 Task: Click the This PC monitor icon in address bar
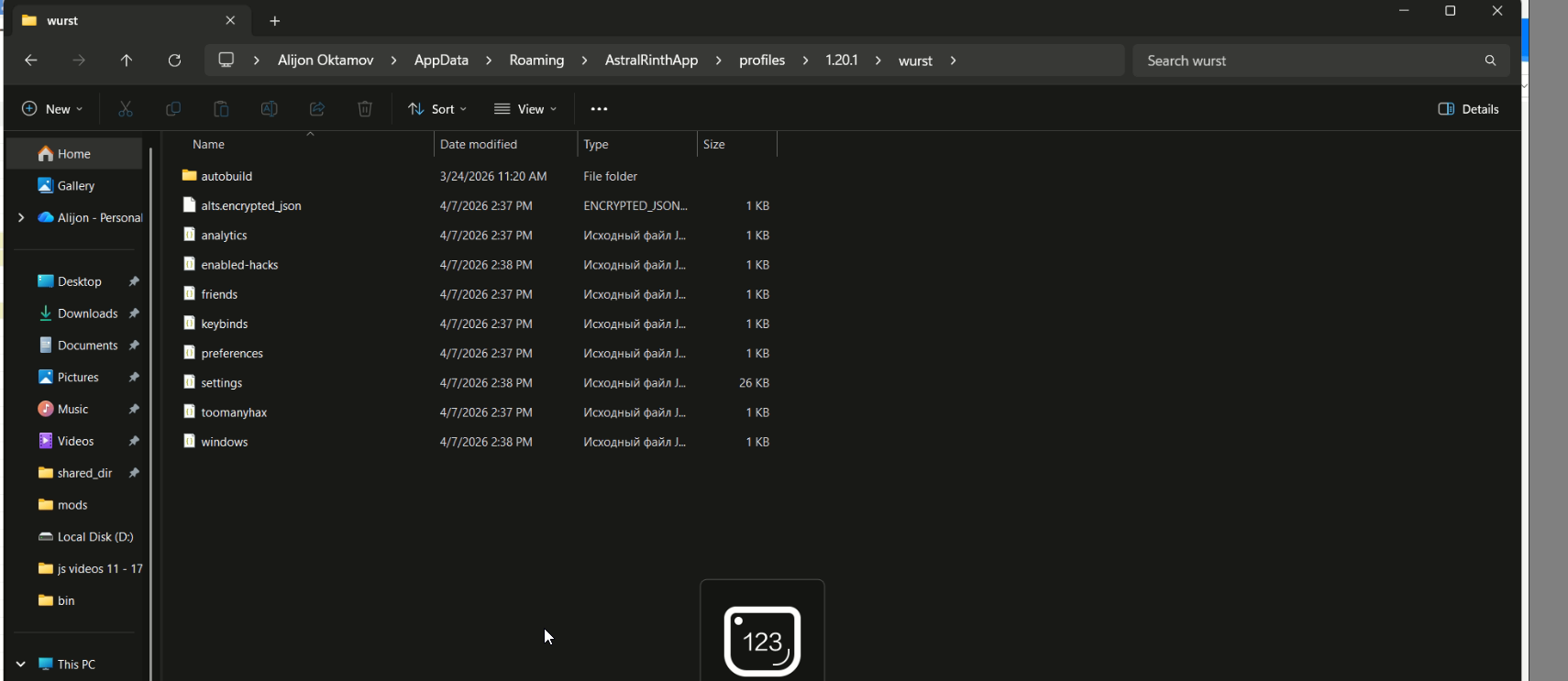226,60
